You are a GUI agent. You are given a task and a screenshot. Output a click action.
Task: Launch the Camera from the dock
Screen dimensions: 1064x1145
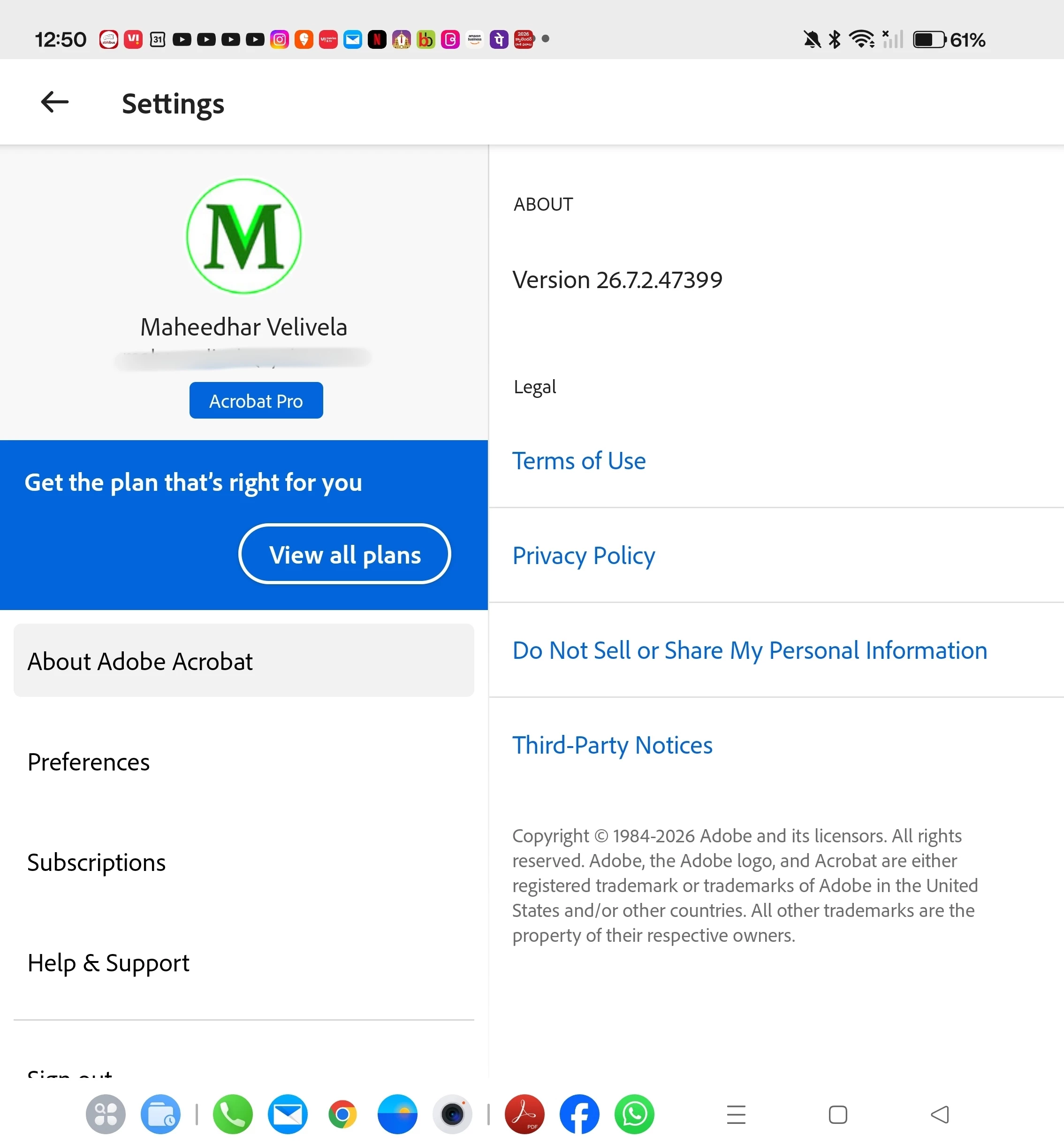click(453, 1114)
